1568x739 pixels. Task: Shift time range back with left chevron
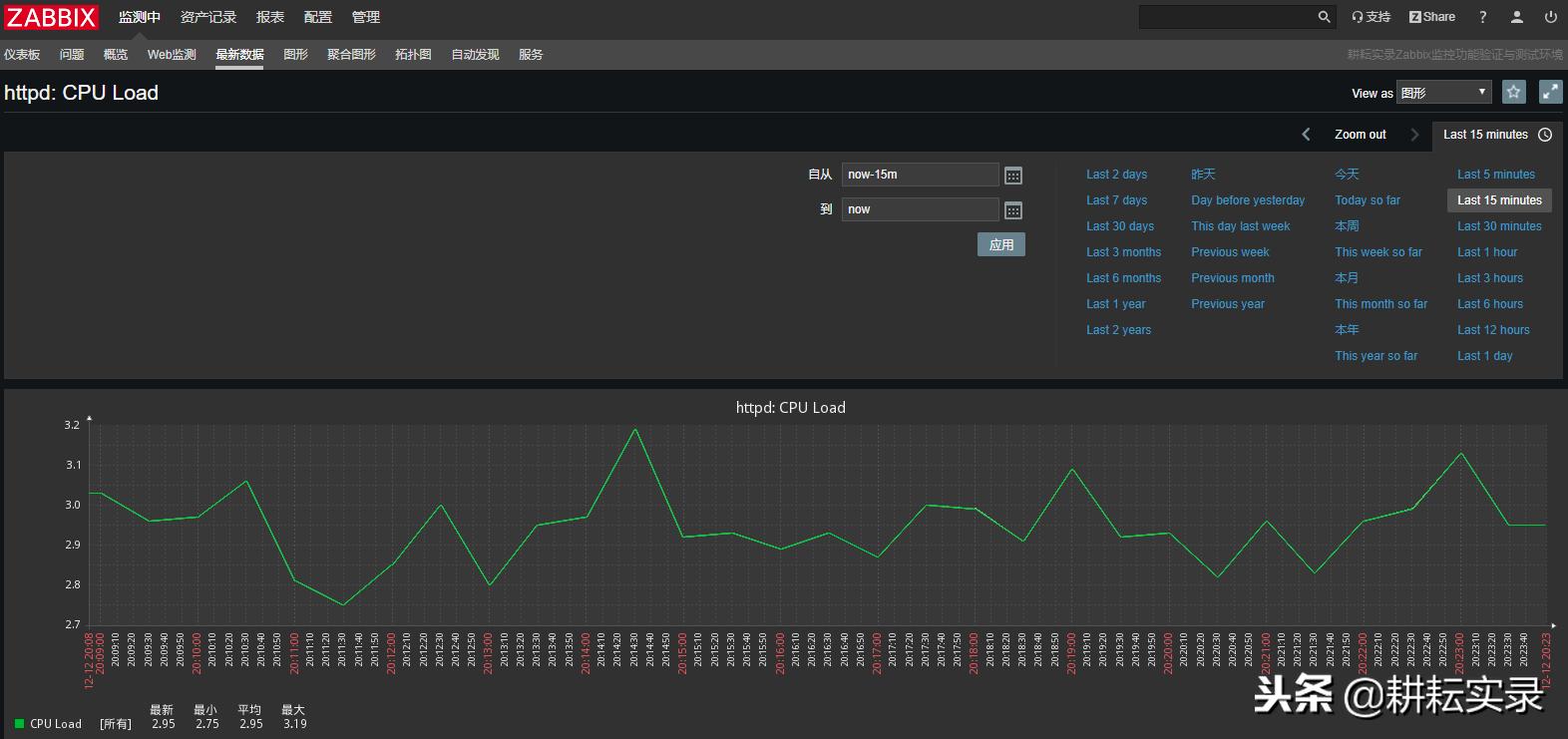1306,135
